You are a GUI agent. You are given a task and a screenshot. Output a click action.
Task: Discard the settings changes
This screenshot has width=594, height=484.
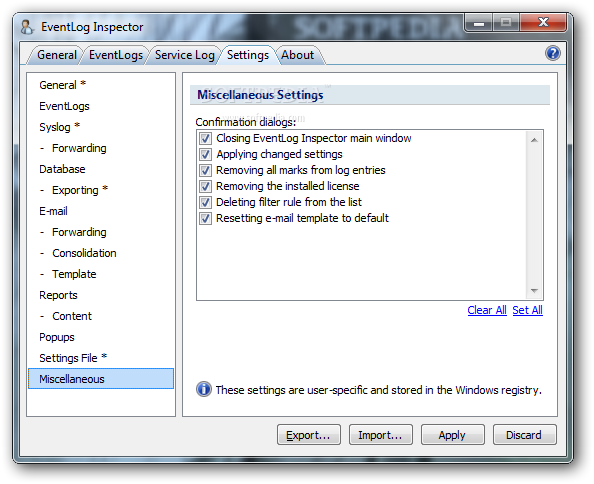coord(525,435)
